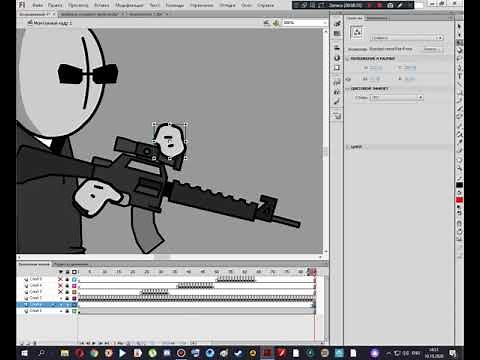Select the Eyedropper tool

point(459,143)
